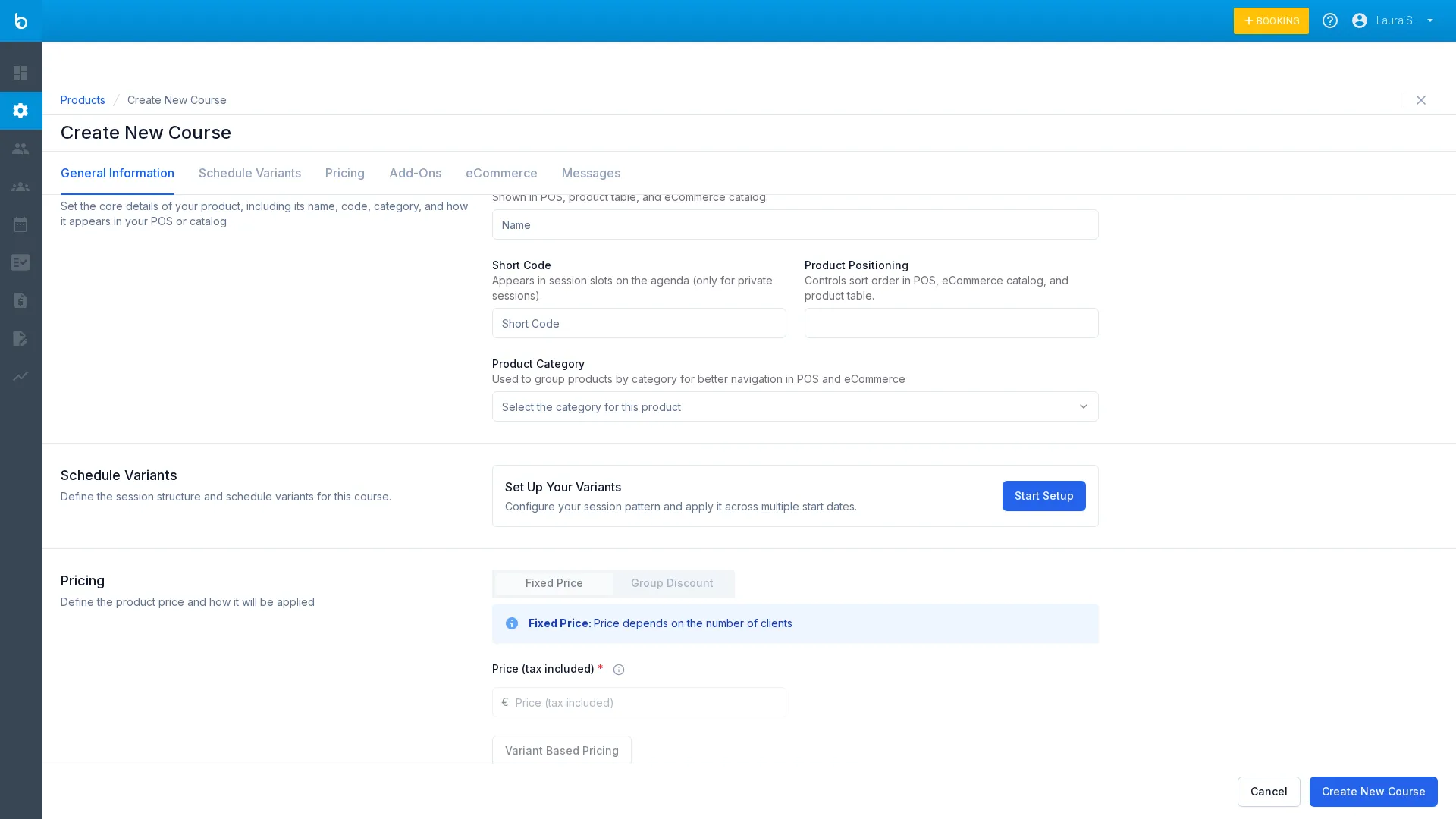The image size is (1456, 819).
Task: Go to the eCommerce tab
Action: 500,173
